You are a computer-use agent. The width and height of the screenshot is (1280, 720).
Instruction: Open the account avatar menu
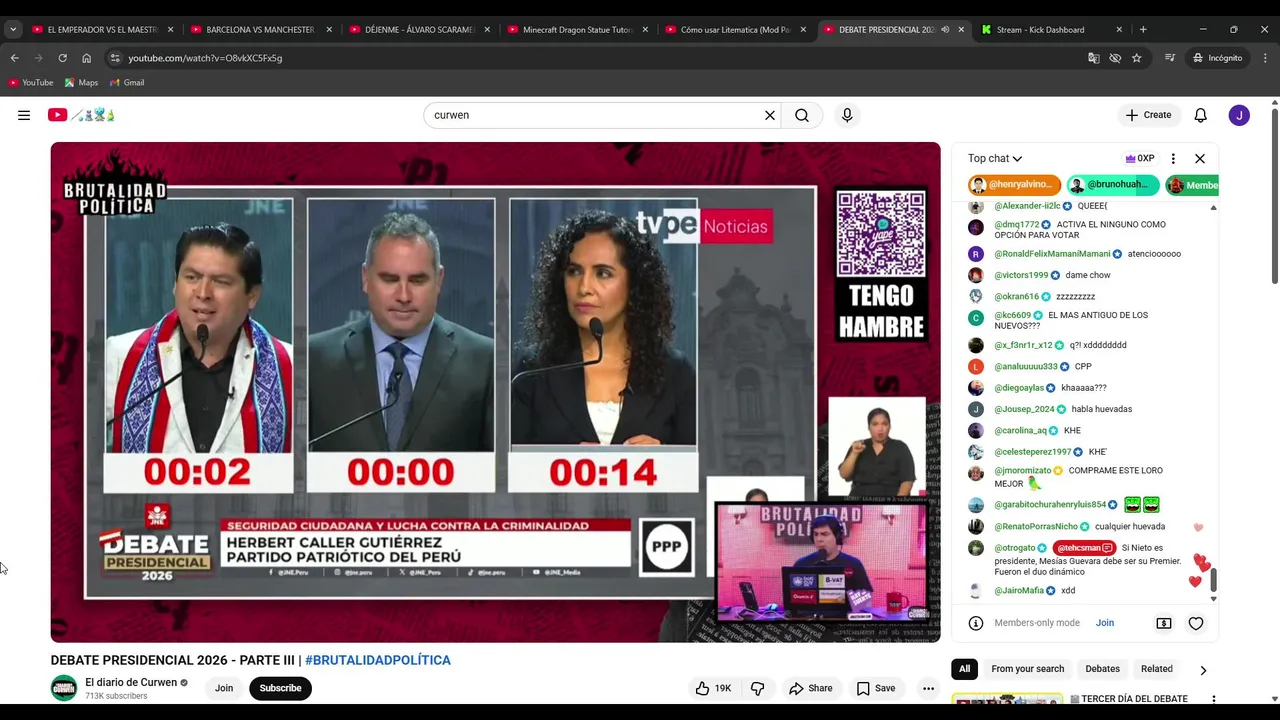pos(1239,115)
